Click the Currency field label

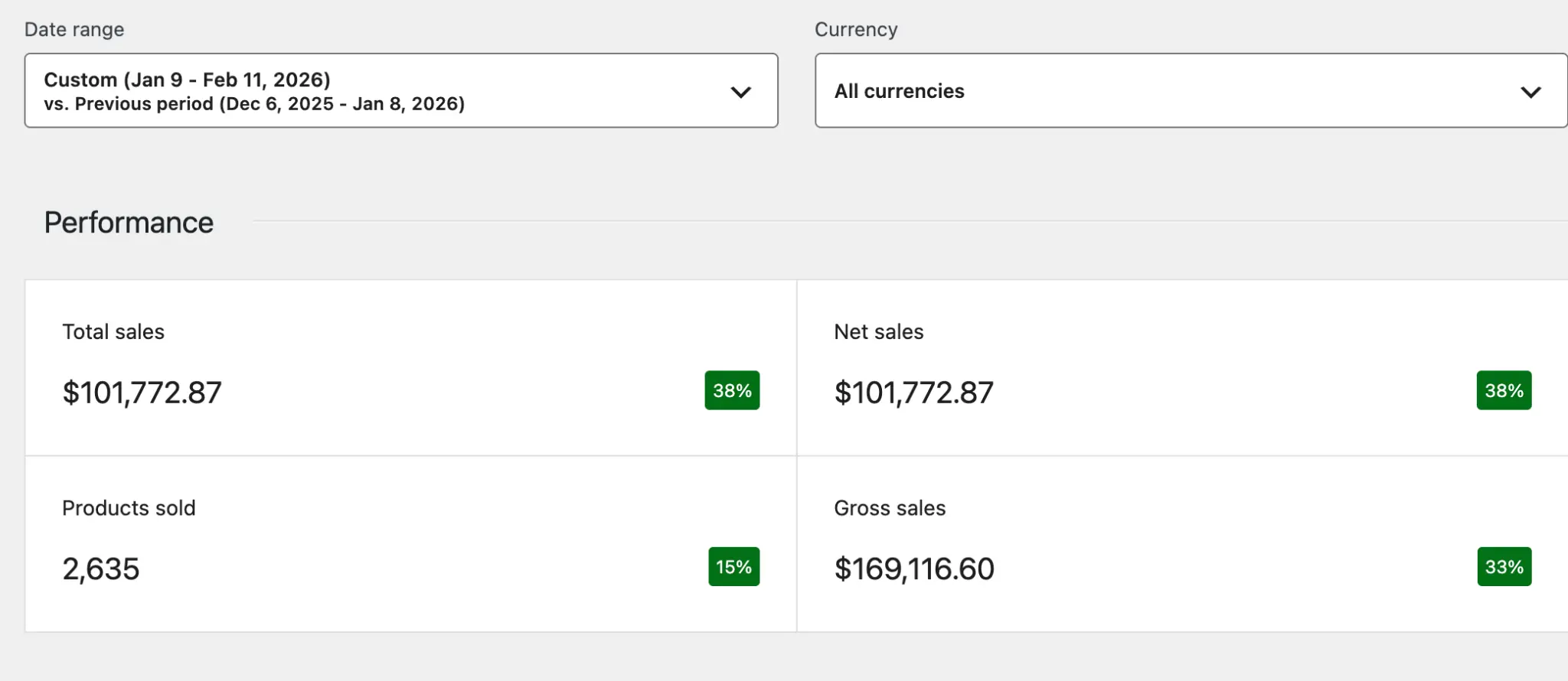click(856, 29)
